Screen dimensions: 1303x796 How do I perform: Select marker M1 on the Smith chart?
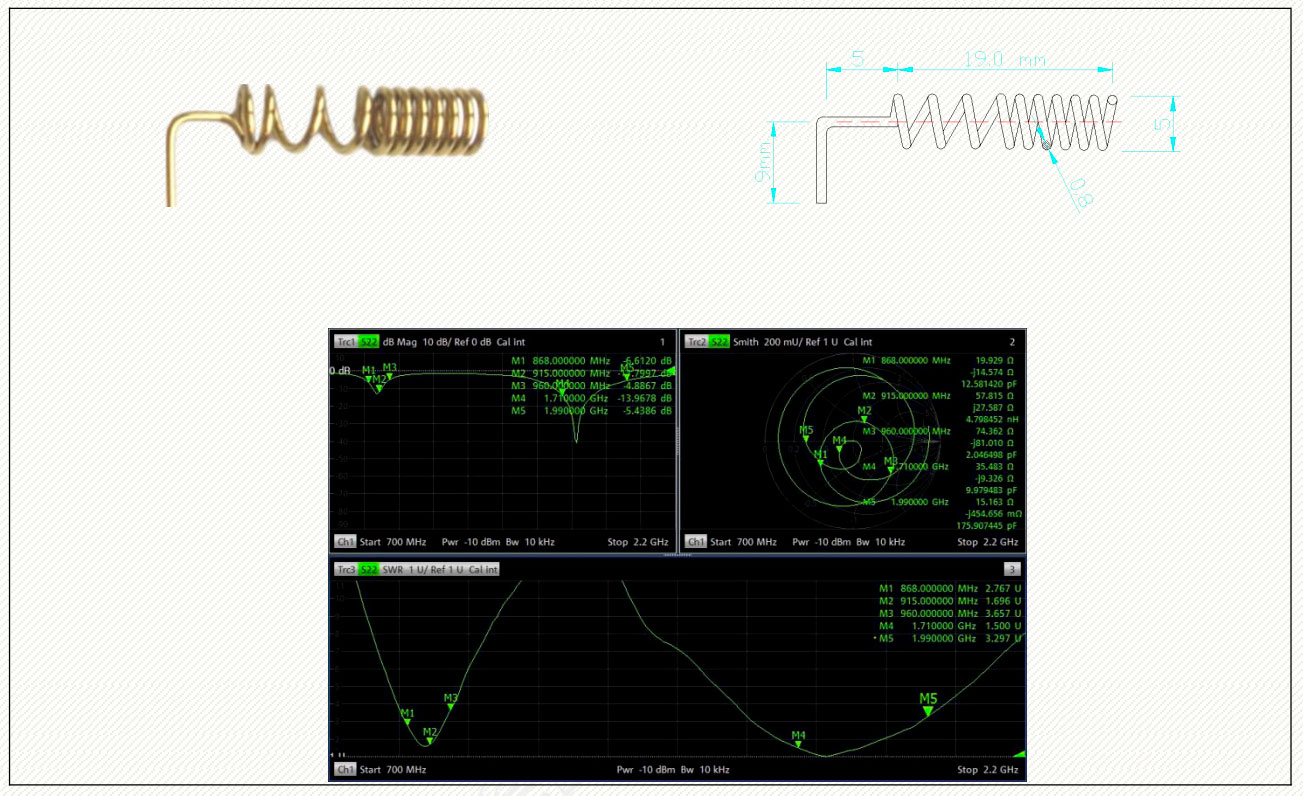[820, 458]
